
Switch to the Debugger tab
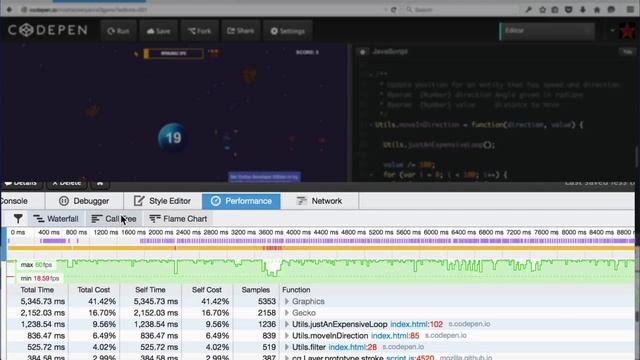tap(84, 201)
